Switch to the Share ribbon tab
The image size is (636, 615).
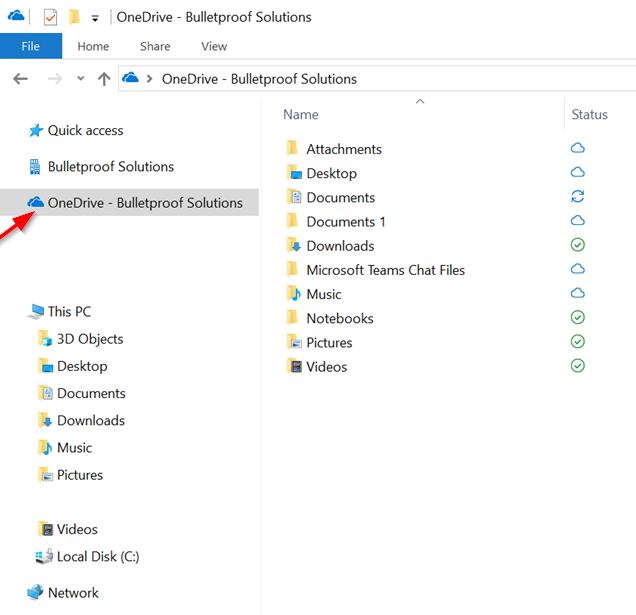(155, 46)
